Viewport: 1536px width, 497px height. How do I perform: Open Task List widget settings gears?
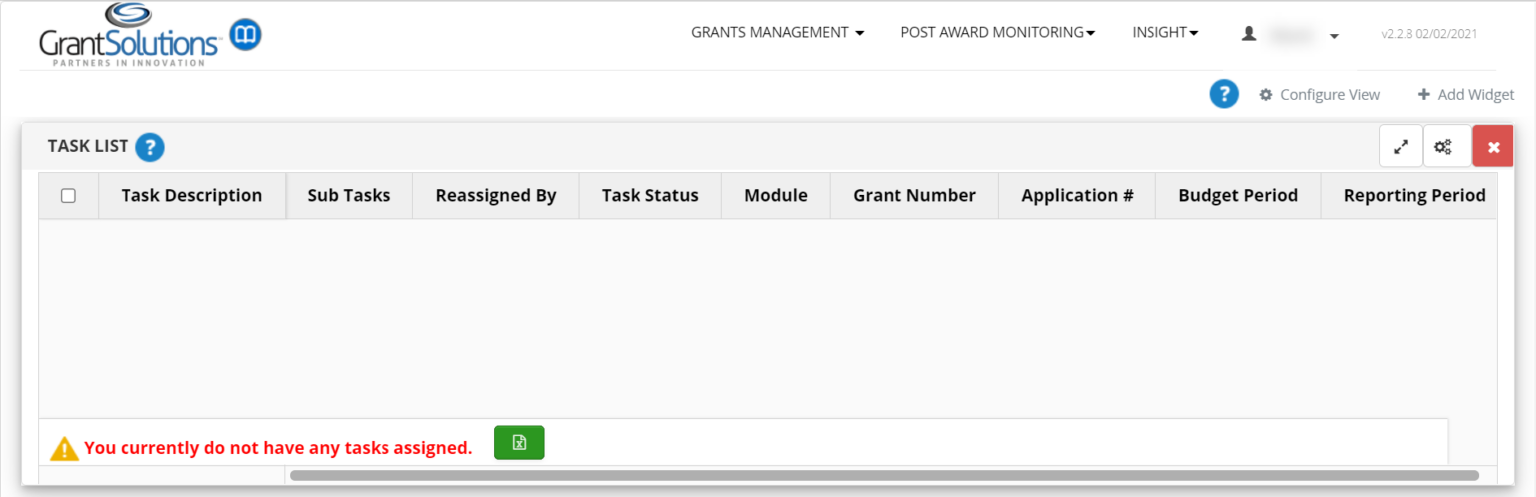coord(1443,146)
